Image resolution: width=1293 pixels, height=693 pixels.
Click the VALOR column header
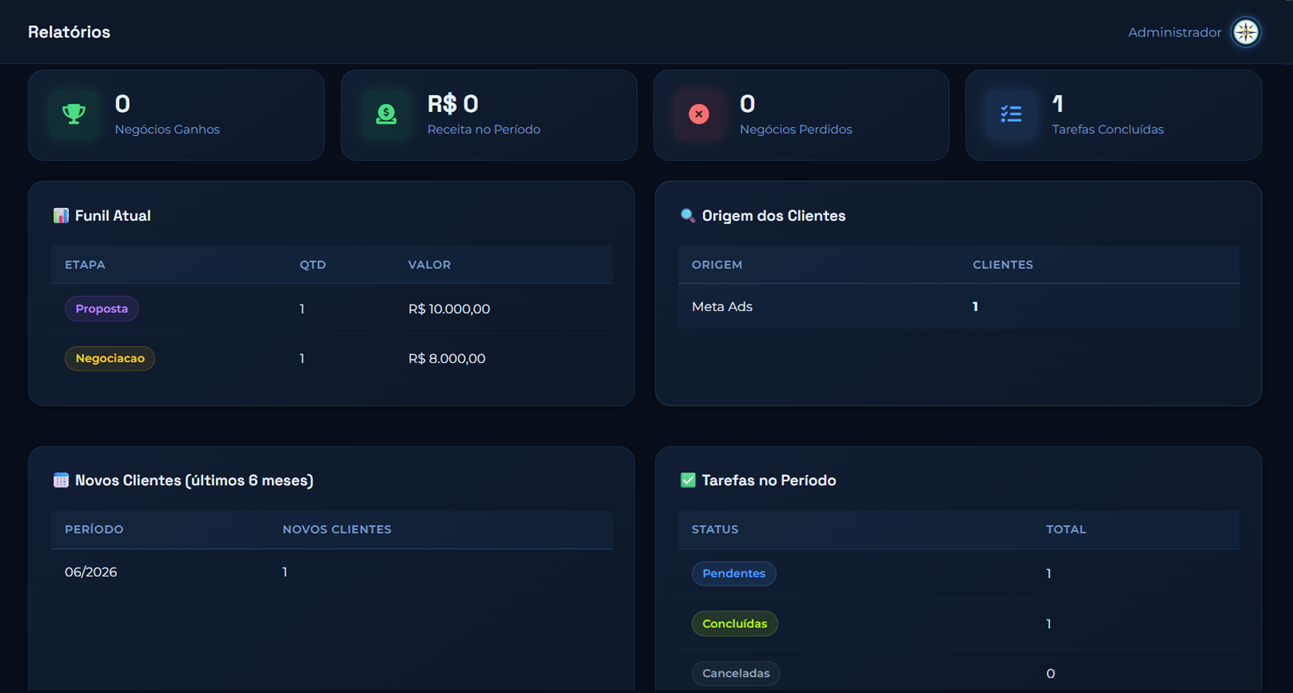(x=429, y=265)
